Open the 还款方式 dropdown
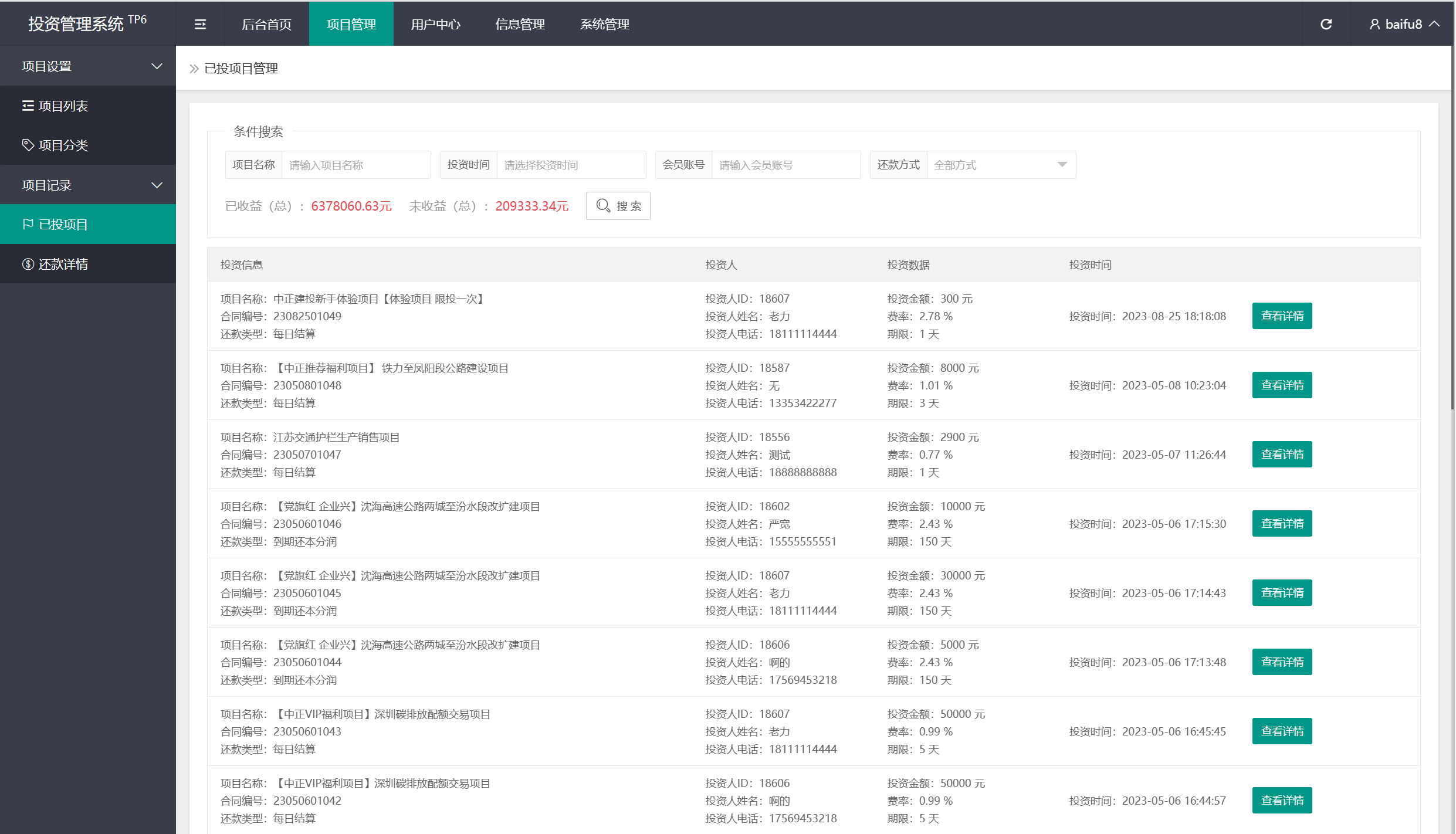 [1001, 165]
